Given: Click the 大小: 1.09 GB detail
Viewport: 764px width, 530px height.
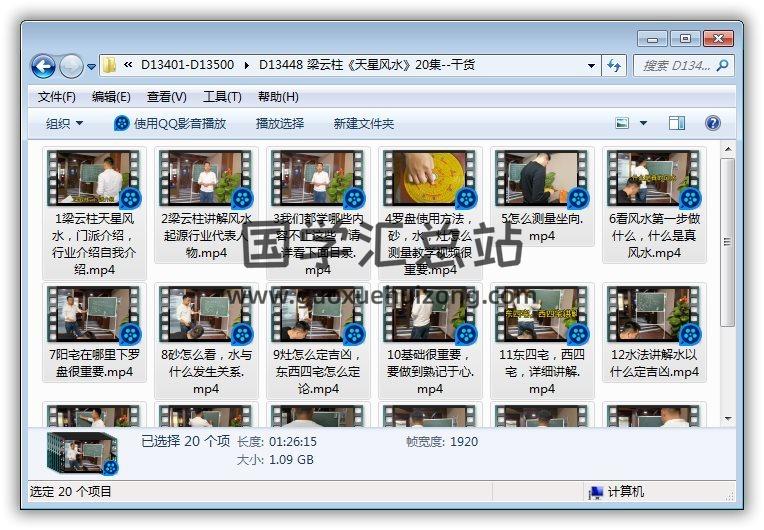Looking at the screenshot, I should coord(275,460).
